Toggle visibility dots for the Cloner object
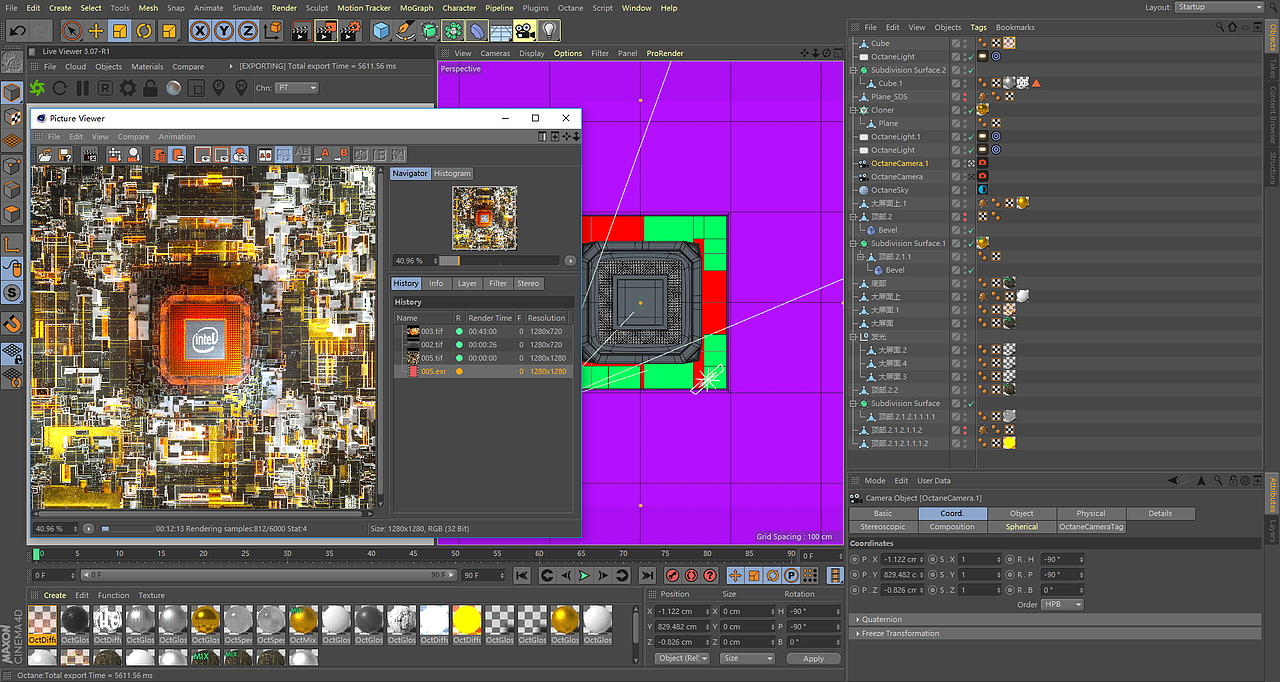The height and width of the screenshot is (682, 1280). click(x=966, y=110)
